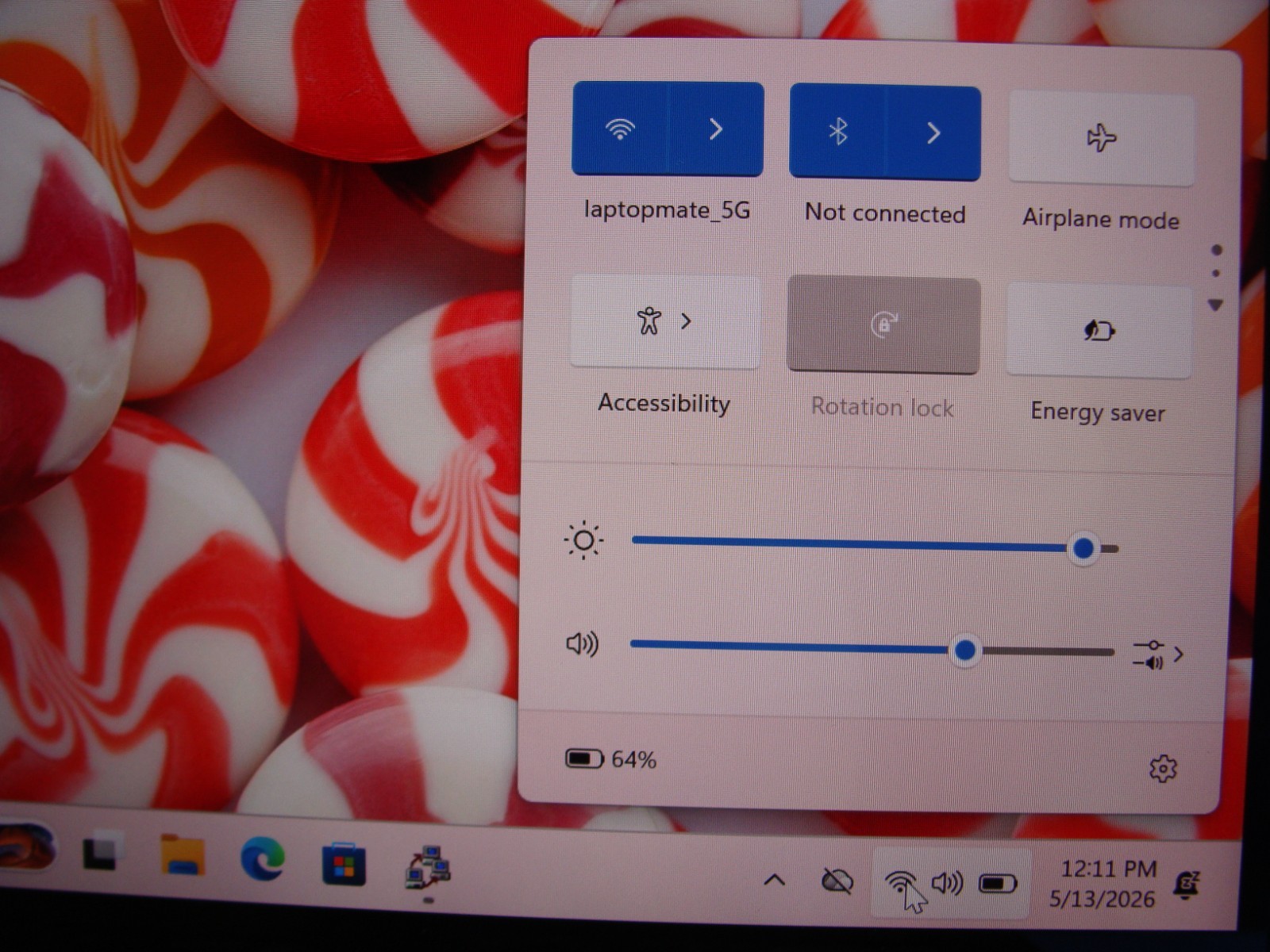Toggle Bluetooth using the Bluetooth button

tap(837, 132)
